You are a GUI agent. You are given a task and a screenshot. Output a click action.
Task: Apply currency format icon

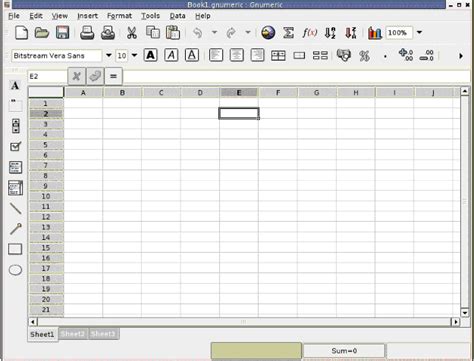(344, 55)
